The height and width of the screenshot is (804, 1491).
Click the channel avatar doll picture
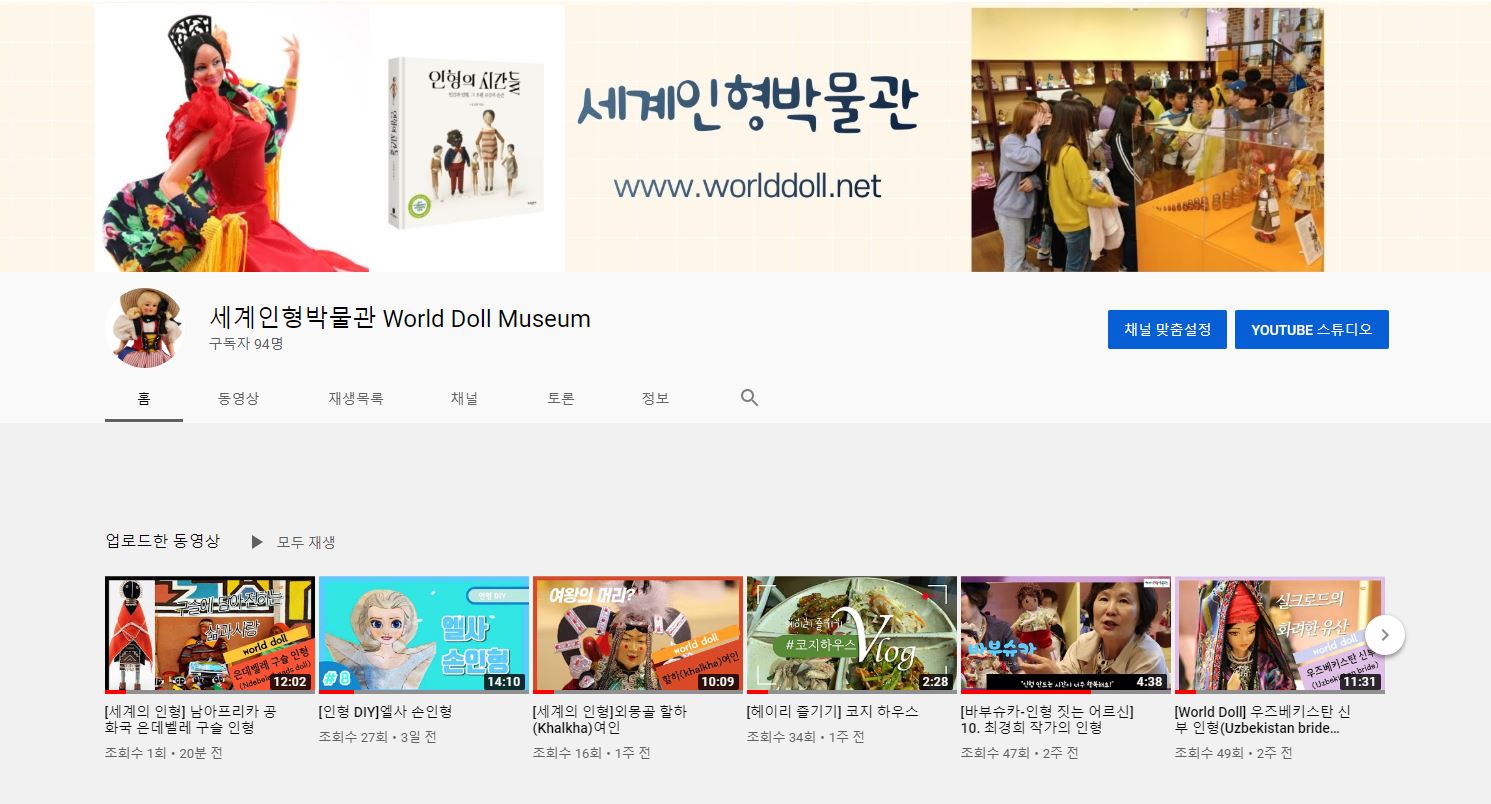pyautogui.click(x=145, y=328)
